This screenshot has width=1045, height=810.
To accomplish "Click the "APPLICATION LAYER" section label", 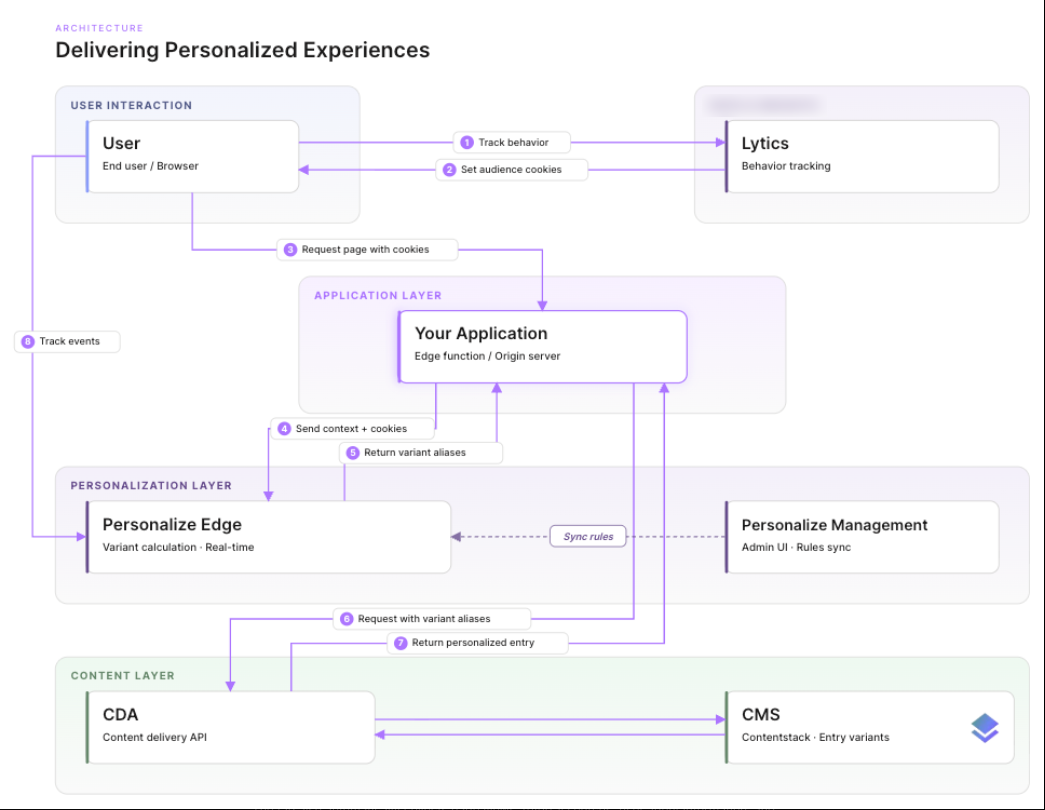I will click(378, 295).
